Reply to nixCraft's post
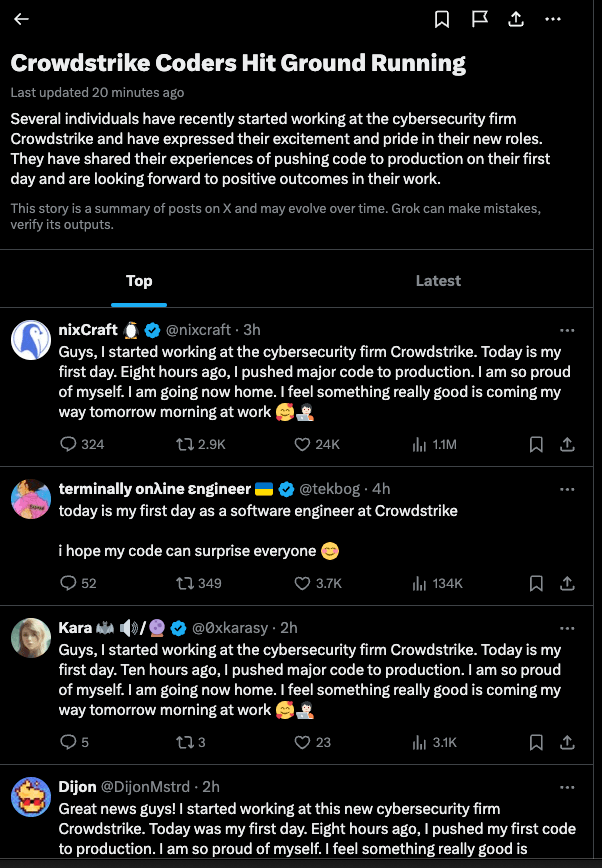This screenshot has height=868, width=602. point(69,444)
